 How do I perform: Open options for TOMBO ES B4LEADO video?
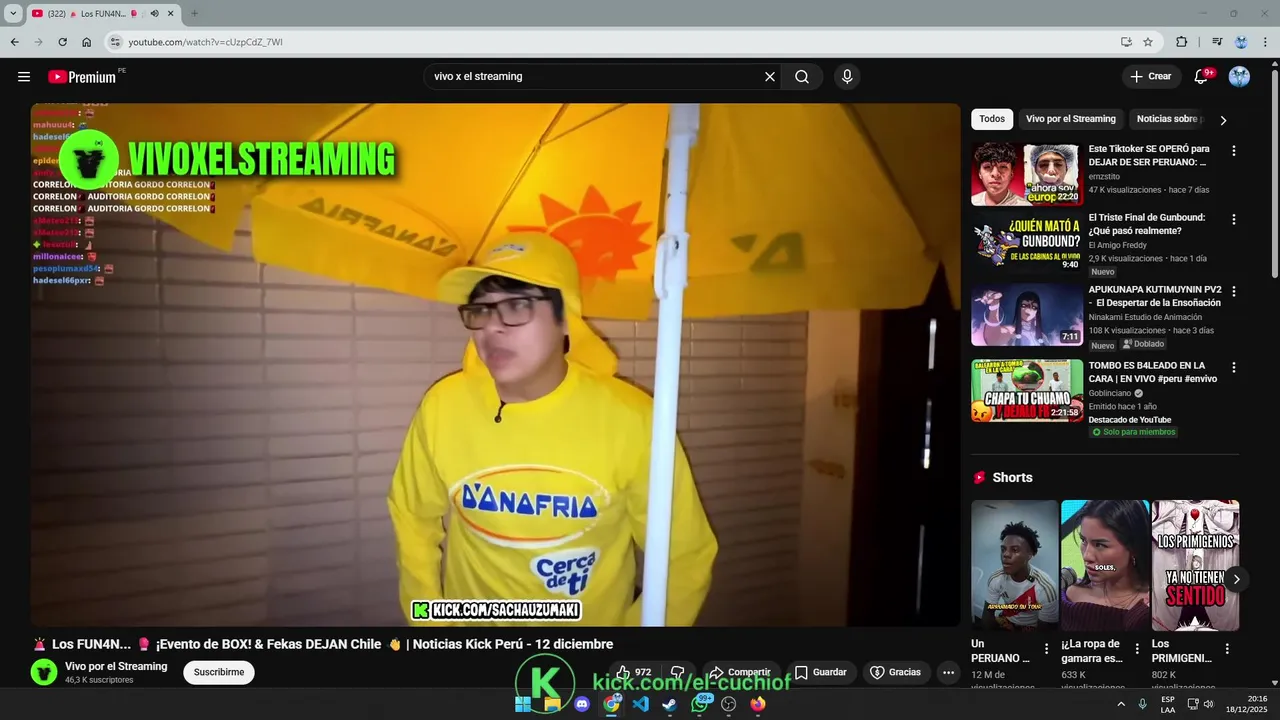1233,368
